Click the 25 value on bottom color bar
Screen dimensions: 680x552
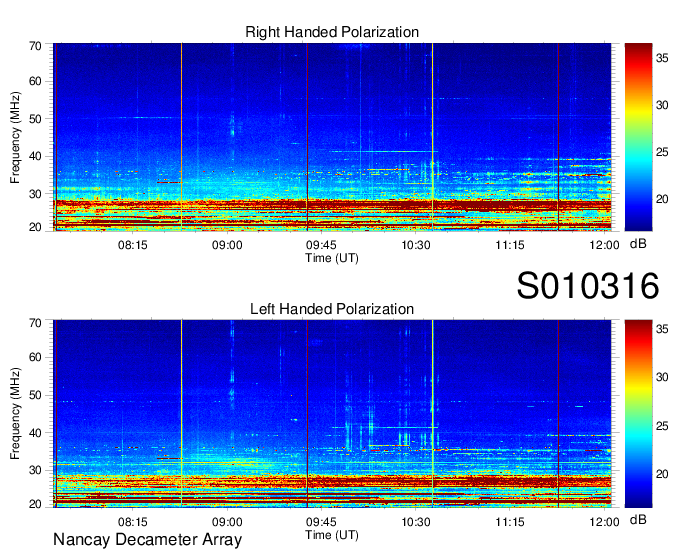tap(662, 426)
